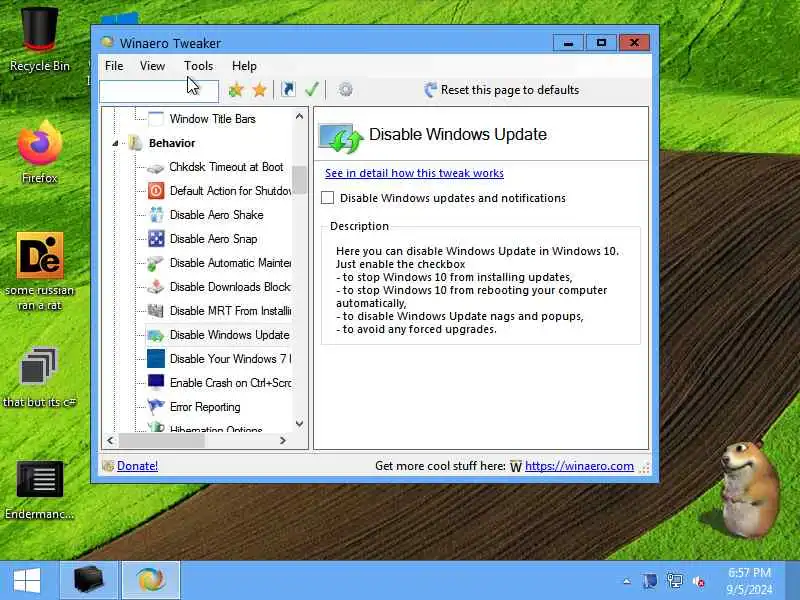Open the https://winaero.com link
This screenshot has height=600, width=800.
point(579,466)
